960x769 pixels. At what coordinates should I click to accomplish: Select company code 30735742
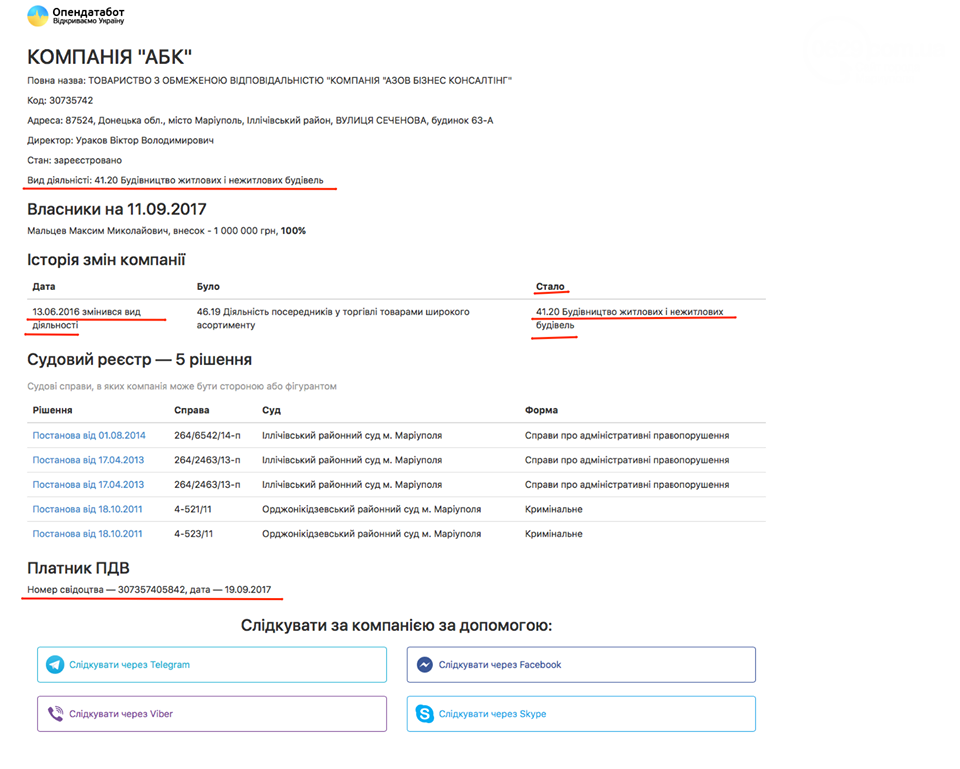71,100
